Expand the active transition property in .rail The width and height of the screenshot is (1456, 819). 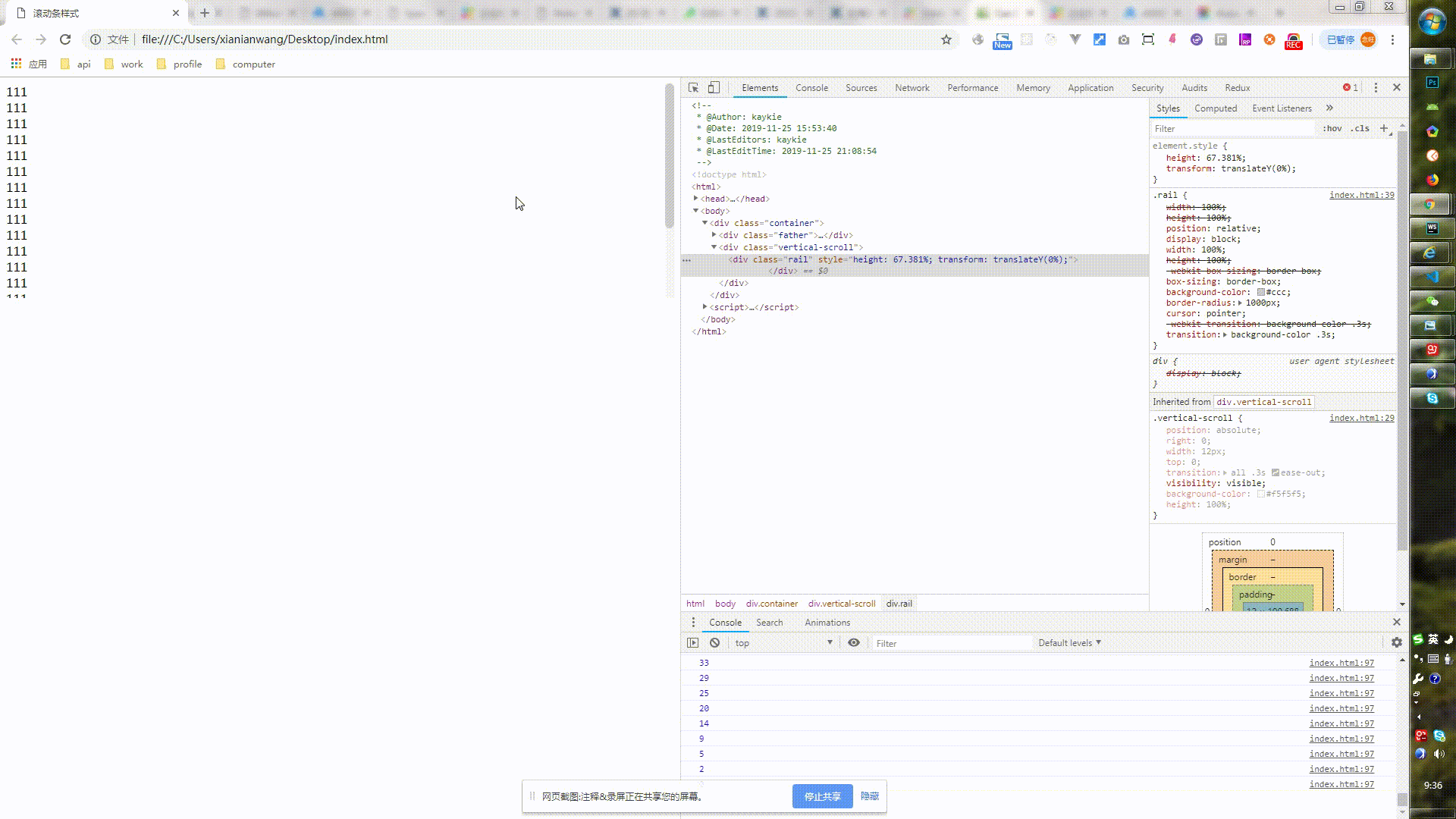pyautogui.click(x=1225, y=334)
